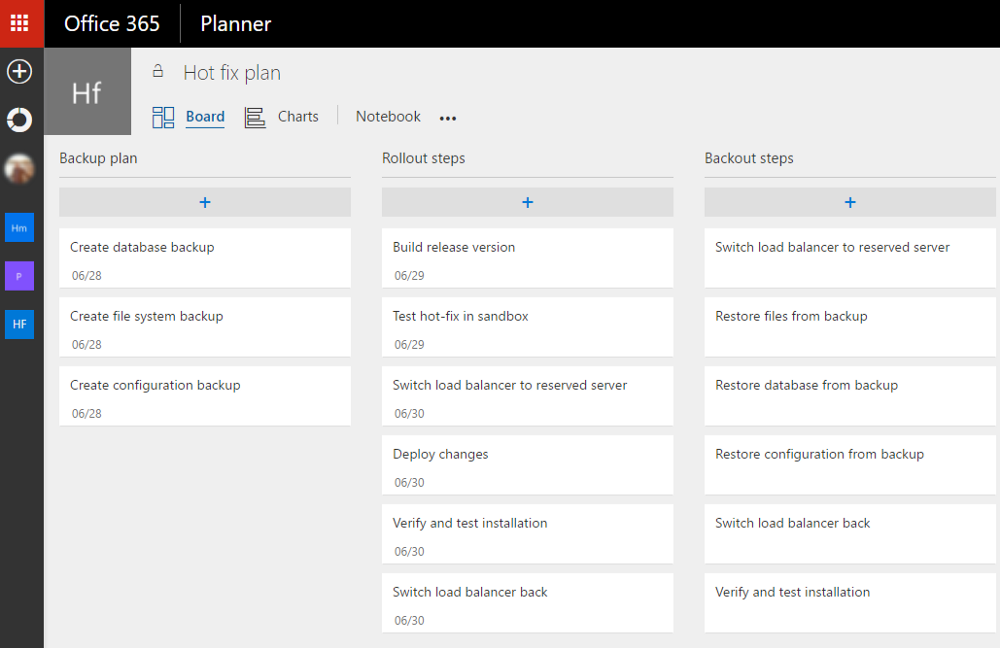Screen dimensions: 1000x648
Task: Open the 'Hm' plan tile in sidebar
Action: point(20,227)
